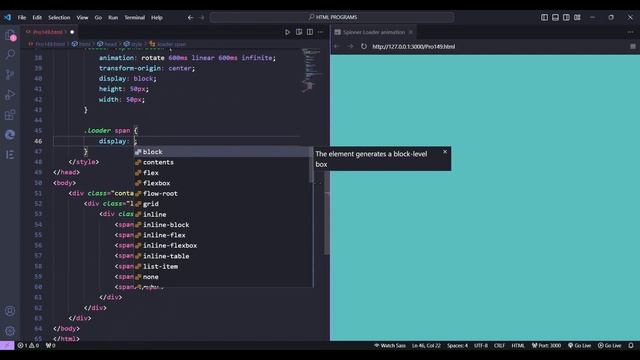Viewport: 640px width, 360px height.
Task: Click the 'Ln 46, Col 22' status entry
Action: (x=426, y=346)
